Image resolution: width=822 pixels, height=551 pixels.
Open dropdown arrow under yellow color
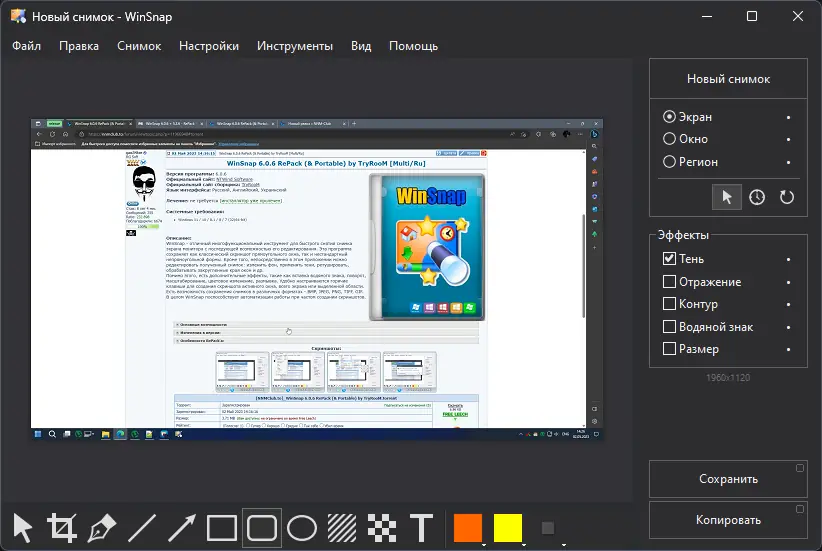pos(524,545)
